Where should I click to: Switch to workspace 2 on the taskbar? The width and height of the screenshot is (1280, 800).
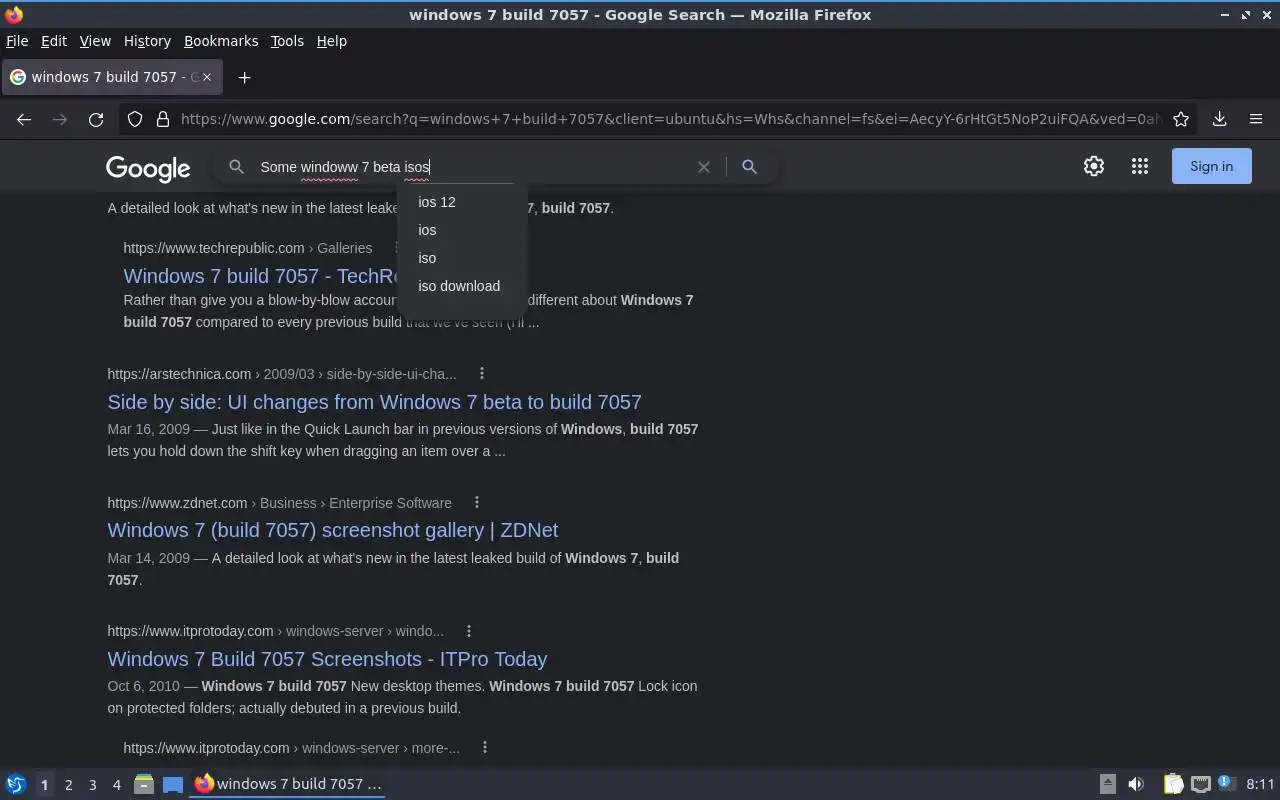(x=68, y=785)
